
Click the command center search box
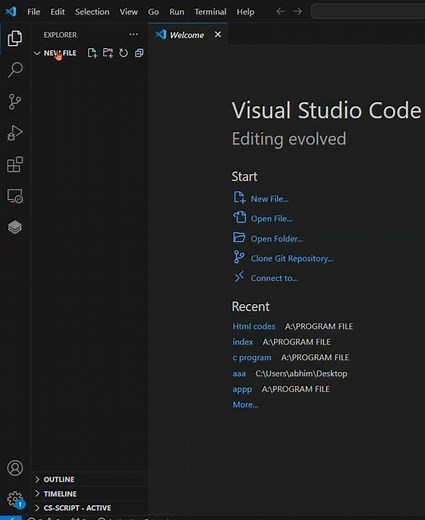[x=368, y=12]
